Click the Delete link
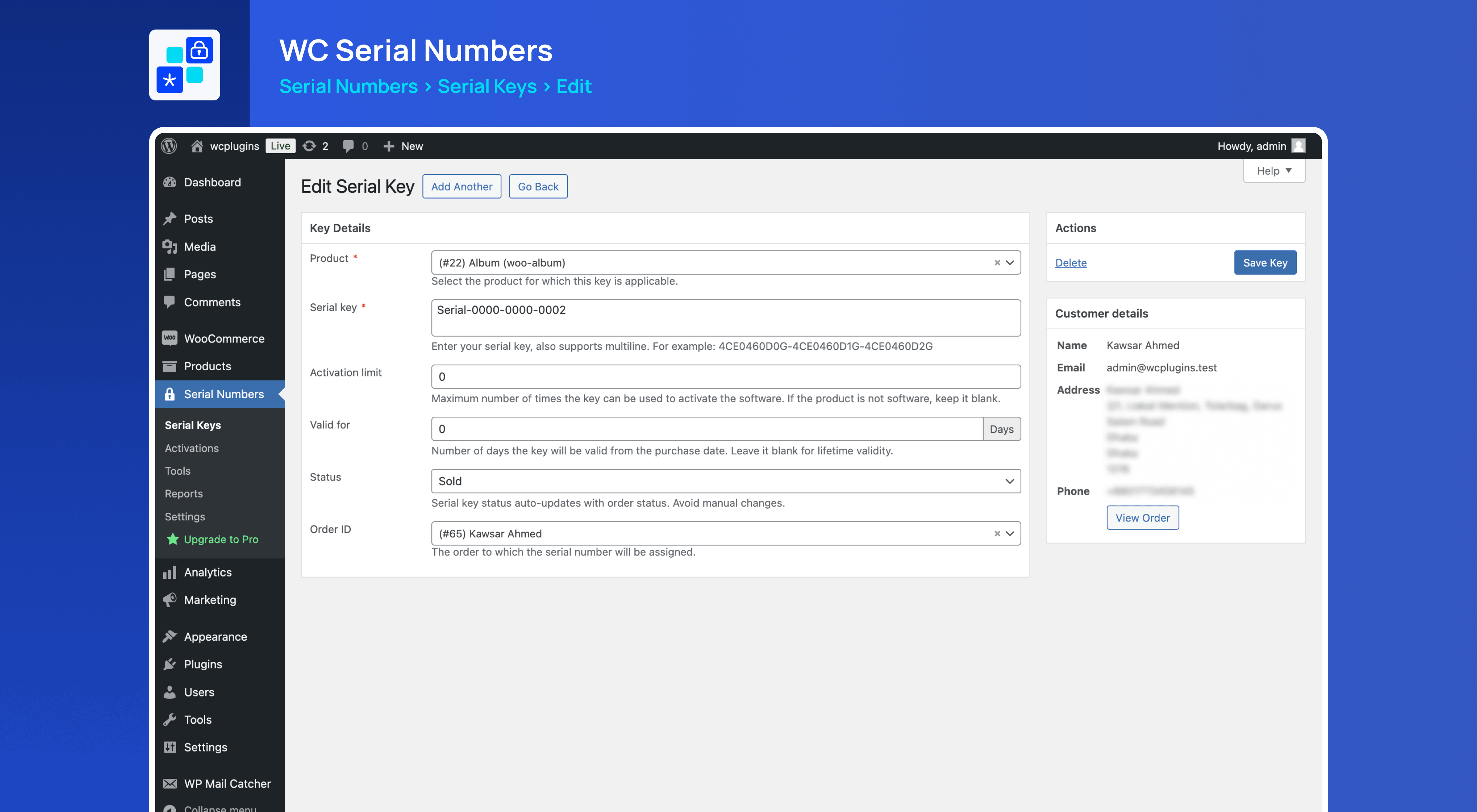The image size is (1477, 812). click(x=1070, y=262)
